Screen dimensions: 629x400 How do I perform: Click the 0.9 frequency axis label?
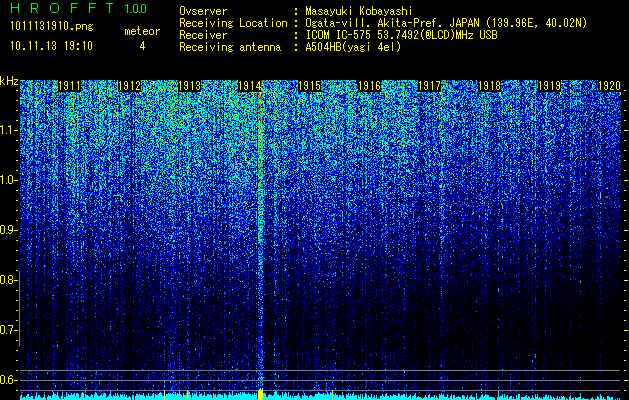(8, 230)
